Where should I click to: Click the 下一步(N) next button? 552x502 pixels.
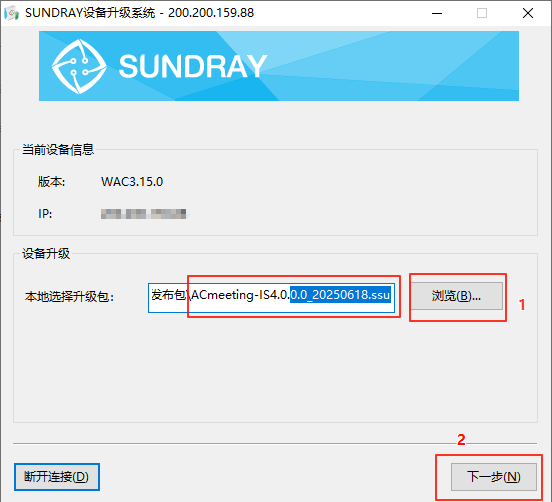[494, 477]
